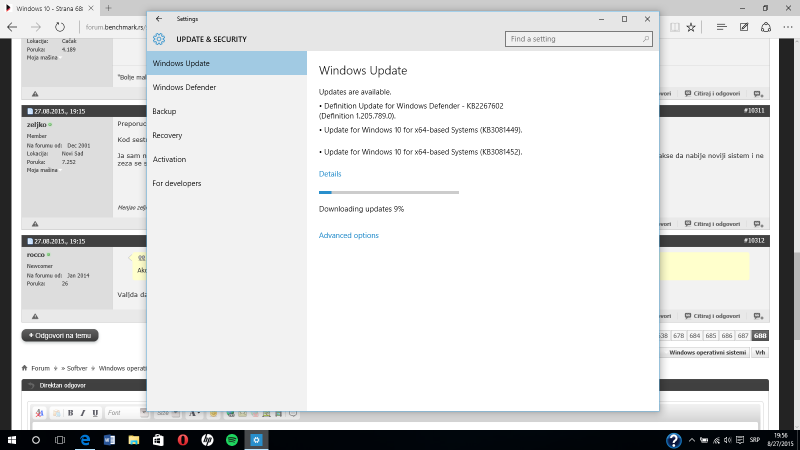Open zeljko's user profile link
The image size is (800, 450).
point(36,124)
